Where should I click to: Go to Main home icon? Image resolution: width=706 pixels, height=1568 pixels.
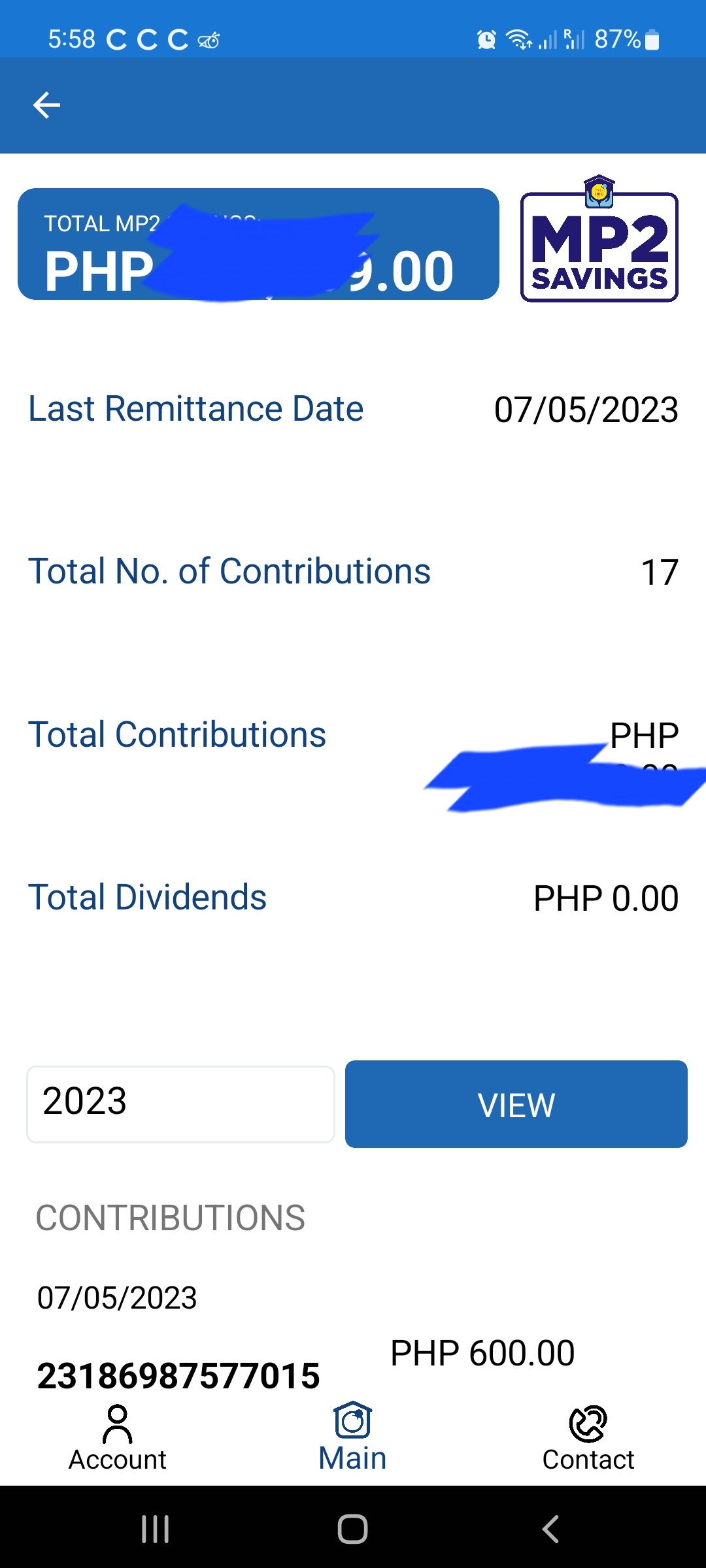pyautogui.click(x=353, y=1420)
